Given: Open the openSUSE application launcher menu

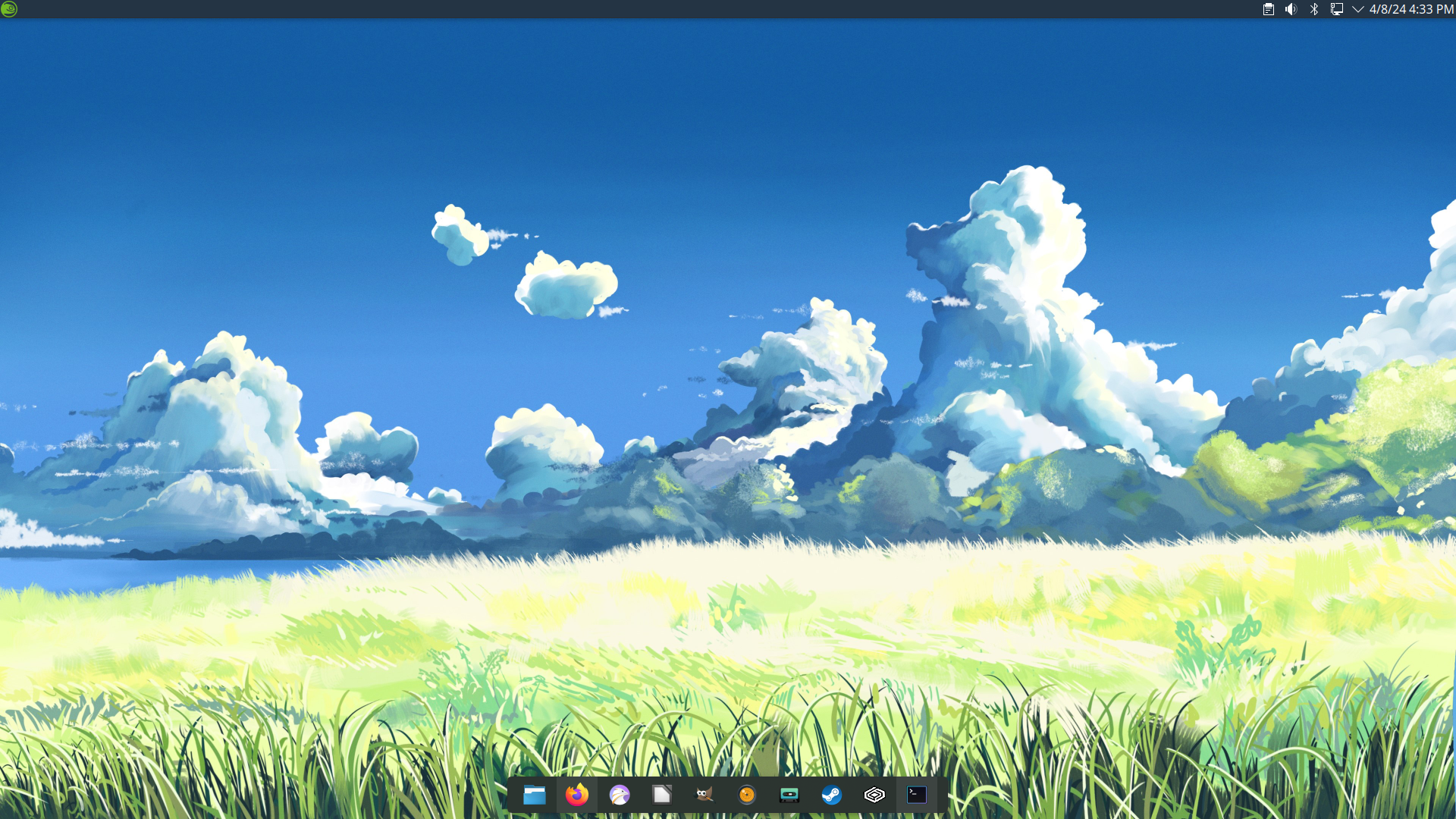Looking at the screenshot, I should tap(9, 9).
